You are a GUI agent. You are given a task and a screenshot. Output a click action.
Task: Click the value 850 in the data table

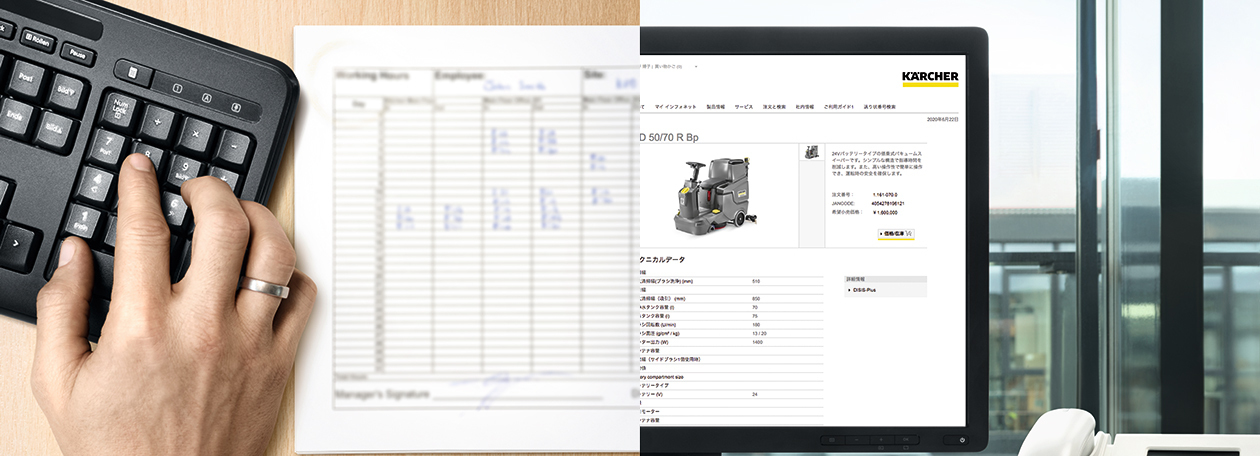coord(756,299)
